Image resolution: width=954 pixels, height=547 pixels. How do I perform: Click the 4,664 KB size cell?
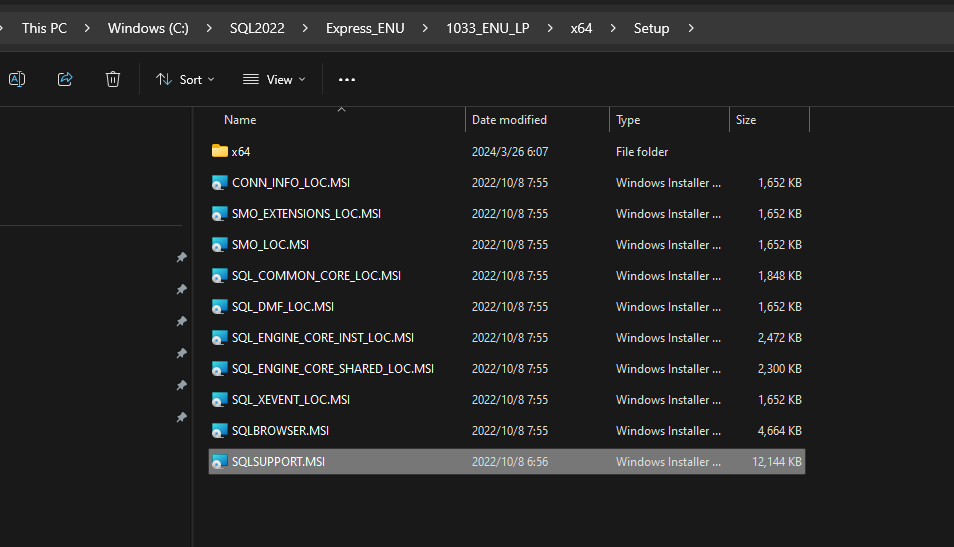coord(779,431)
